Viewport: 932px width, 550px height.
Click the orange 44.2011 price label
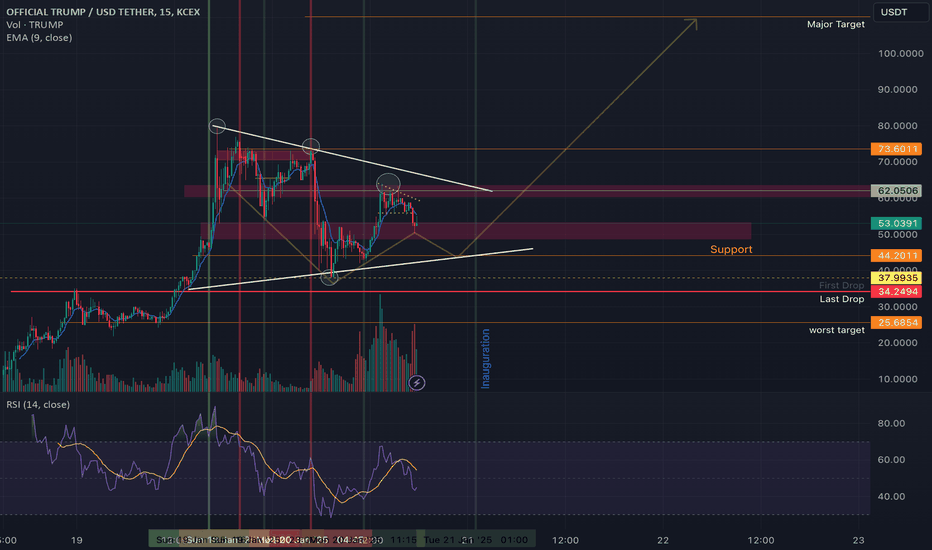click(x=896, y=256)
